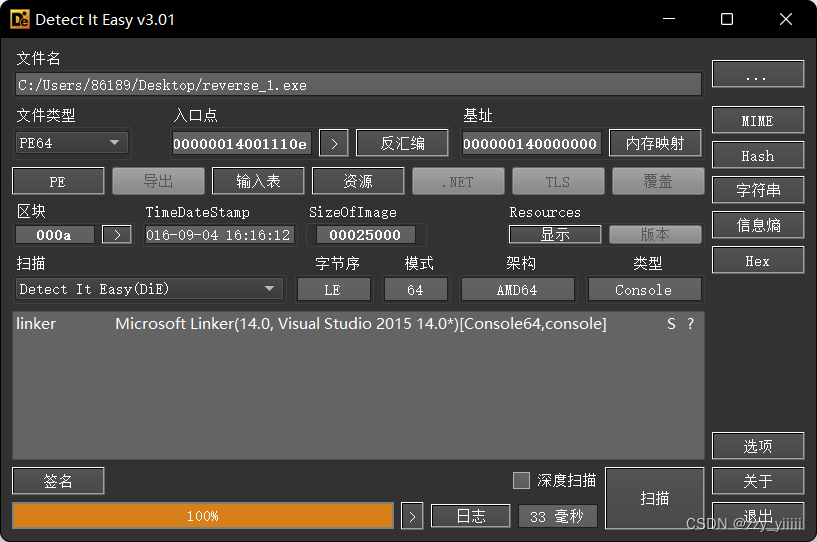The width and height of the screenshot is (817, 542).
Task: Open 选项 (options) settings
Action: [758, 446]
